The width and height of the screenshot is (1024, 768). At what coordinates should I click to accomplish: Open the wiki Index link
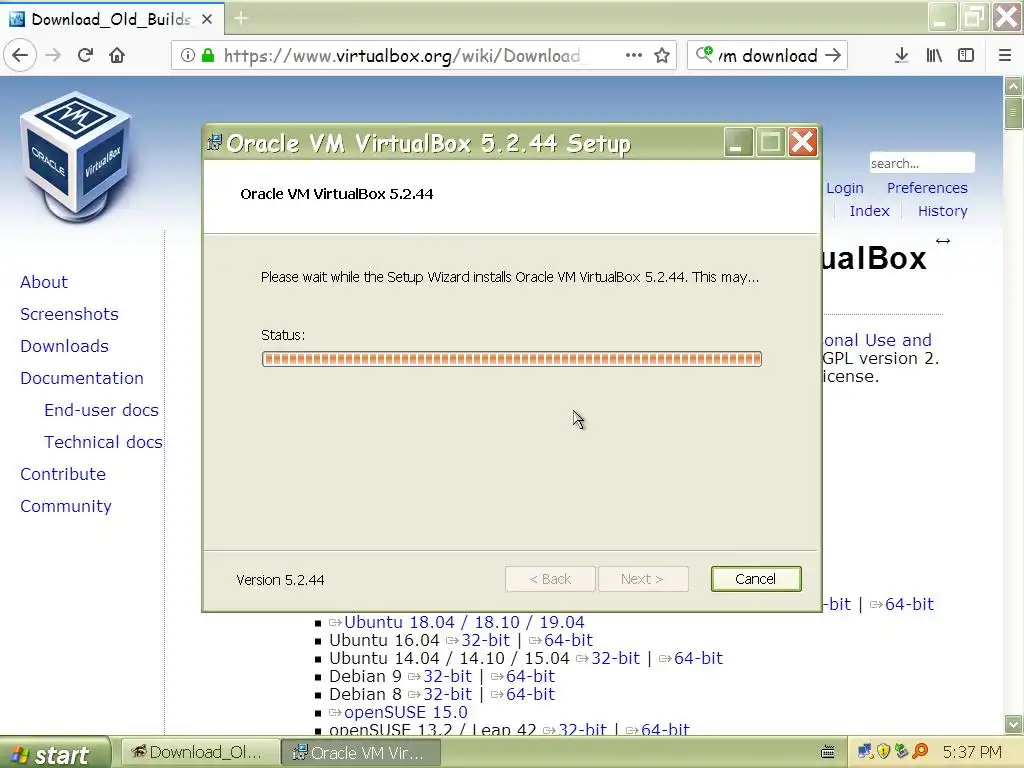pyautogui.click(x=869, y=211)
